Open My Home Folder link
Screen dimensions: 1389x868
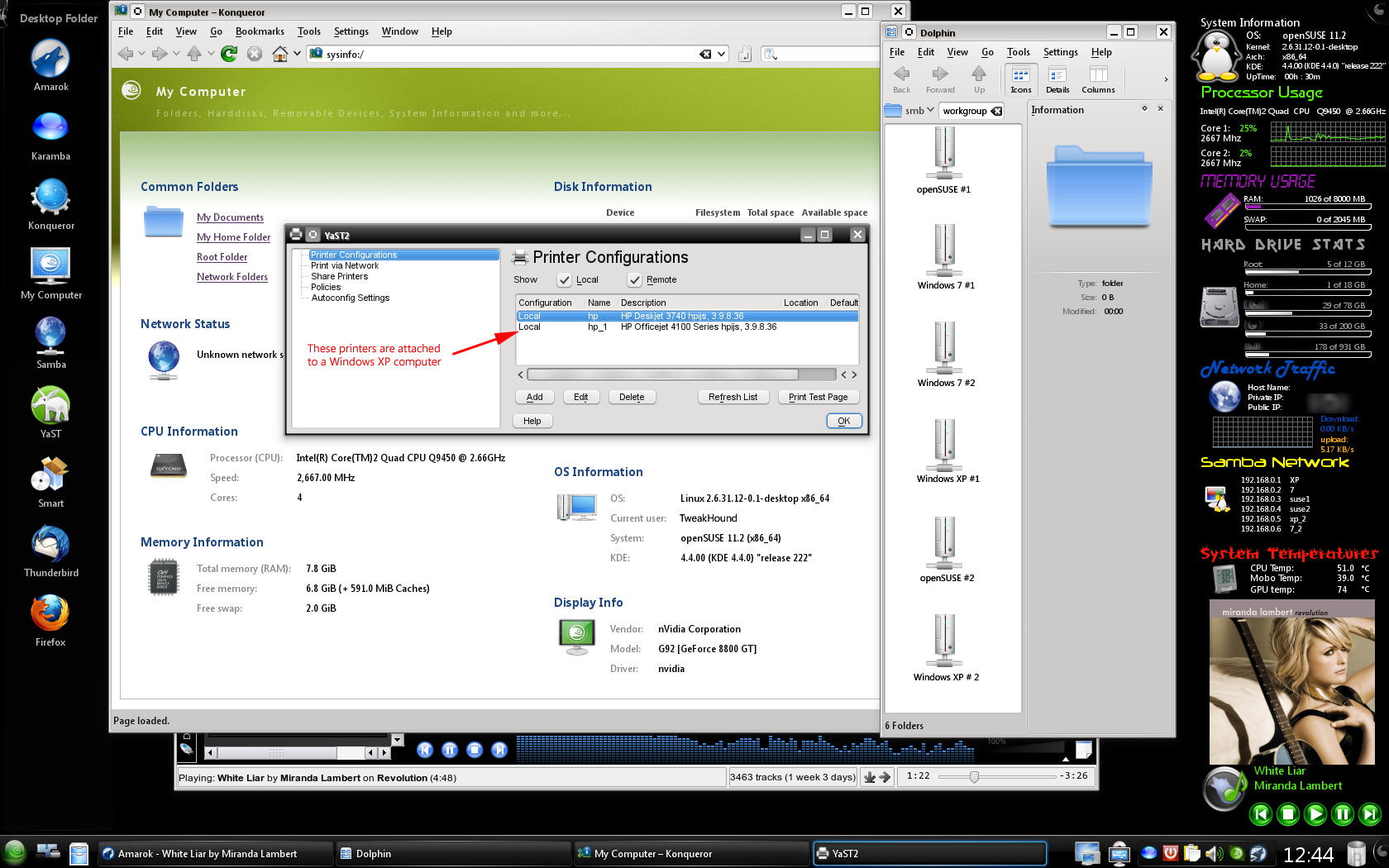click(x=233, y=237)
